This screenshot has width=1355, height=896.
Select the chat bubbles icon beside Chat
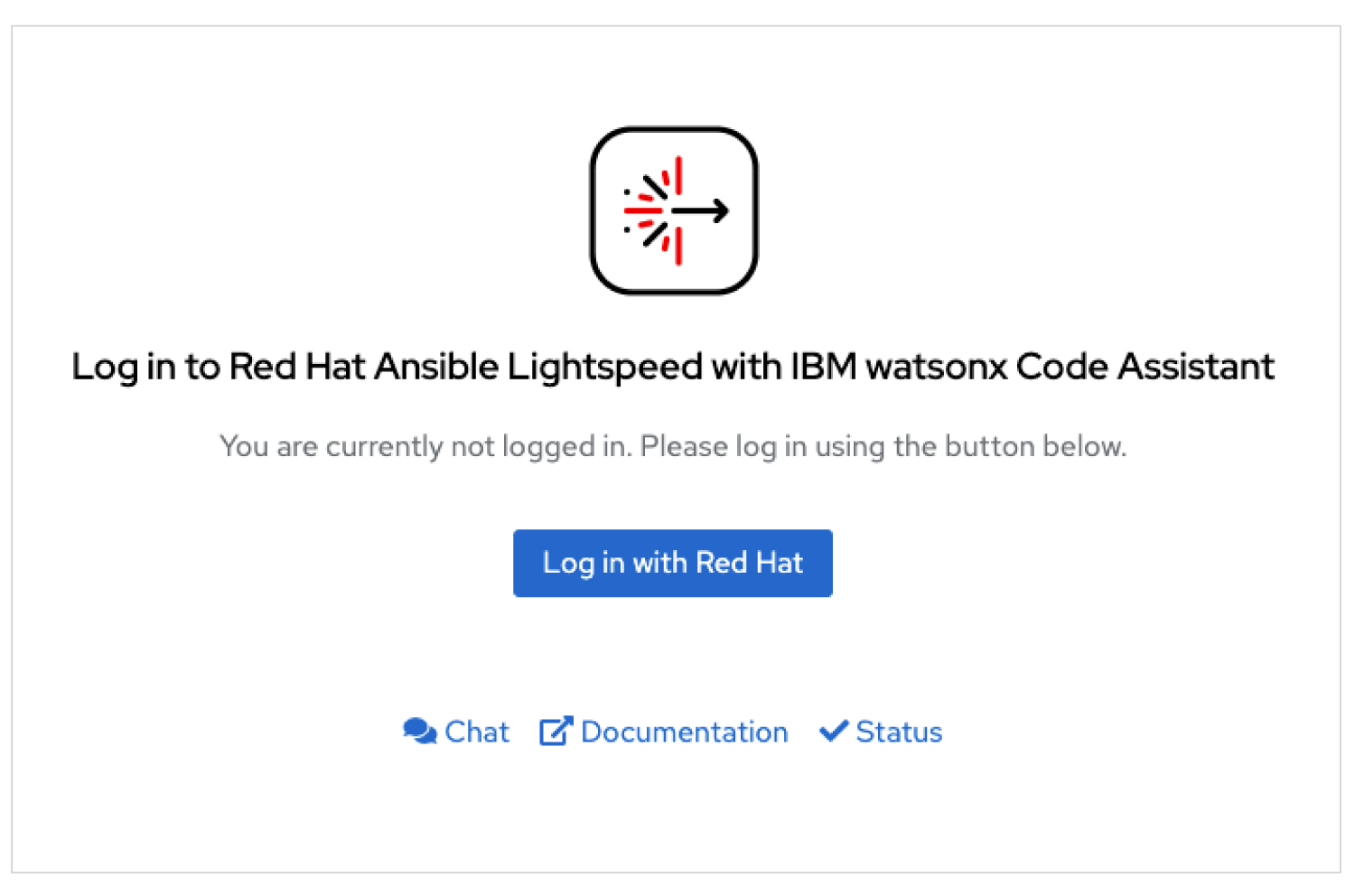point(419,730)
